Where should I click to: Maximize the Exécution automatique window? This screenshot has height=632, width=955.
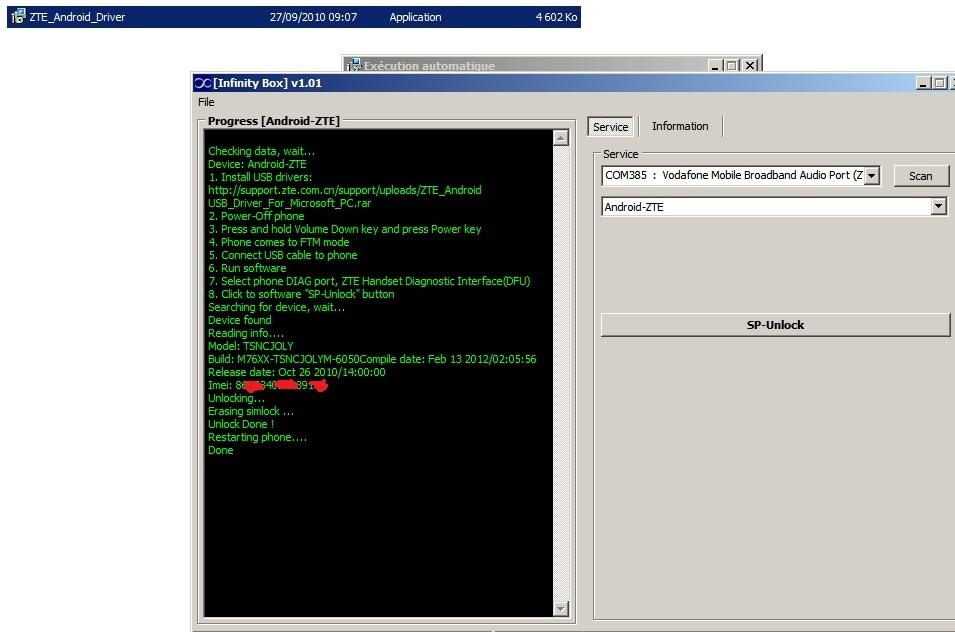tap(733, 66)
